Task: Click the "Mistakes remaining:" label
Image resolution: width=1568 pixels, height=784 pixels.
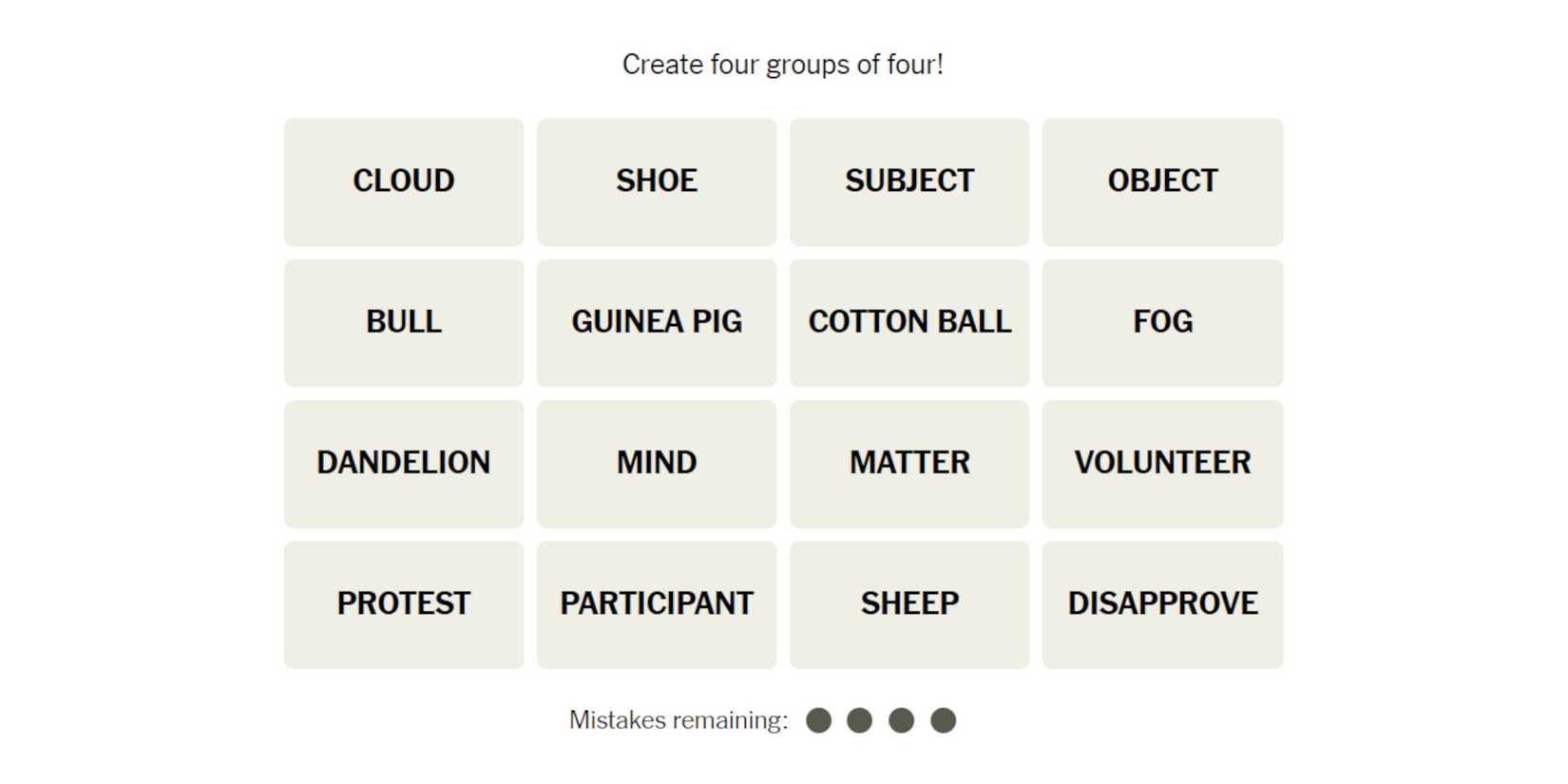Action: (679, 720)
